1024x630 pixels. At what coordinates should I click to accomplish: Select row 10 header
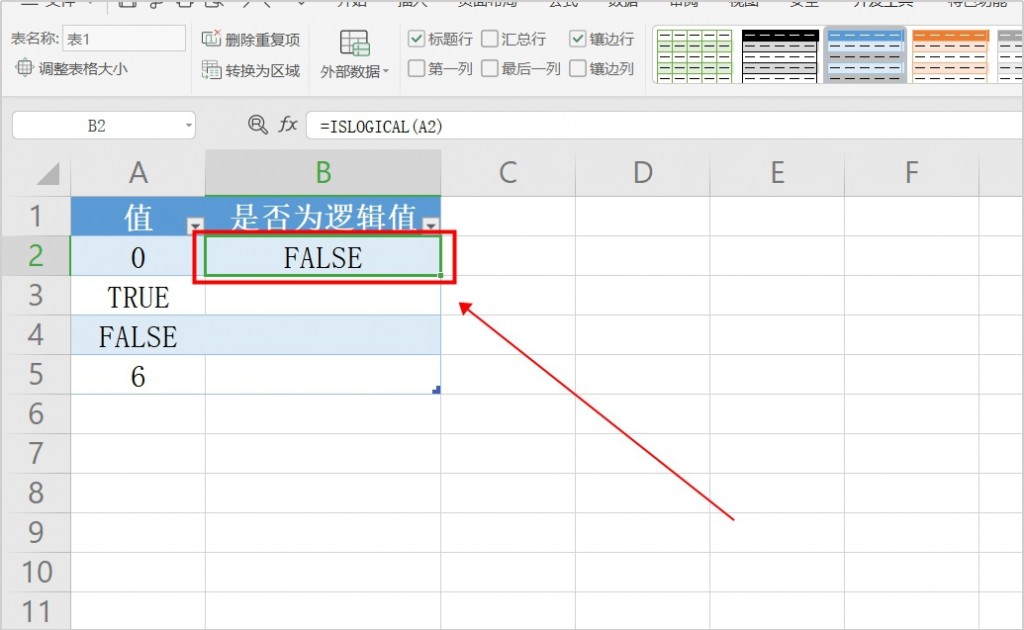pyautogui.click(x=36, y=572)
